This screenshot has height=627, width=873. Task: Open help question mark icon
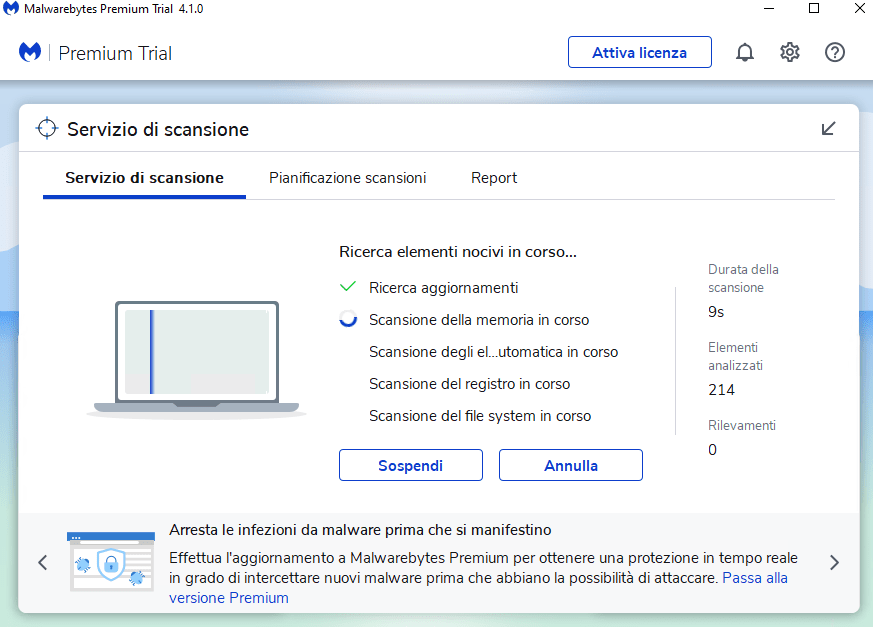pyautogui.click(x=835, y=52)
